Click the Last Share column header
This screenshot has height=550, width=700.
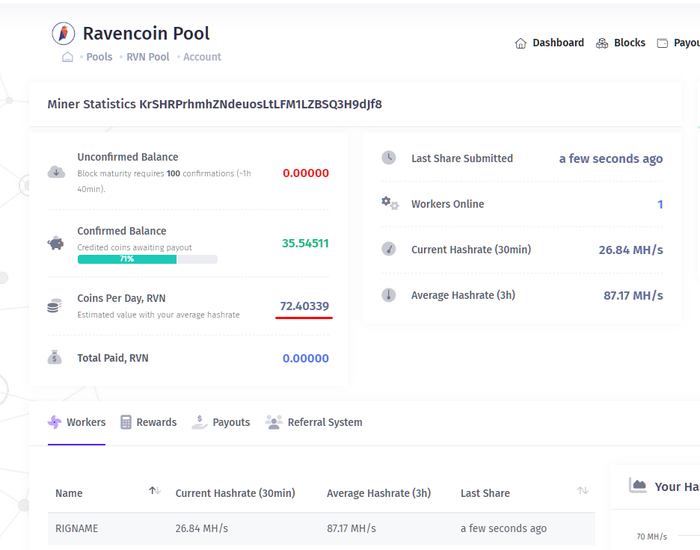pos(485,493)
